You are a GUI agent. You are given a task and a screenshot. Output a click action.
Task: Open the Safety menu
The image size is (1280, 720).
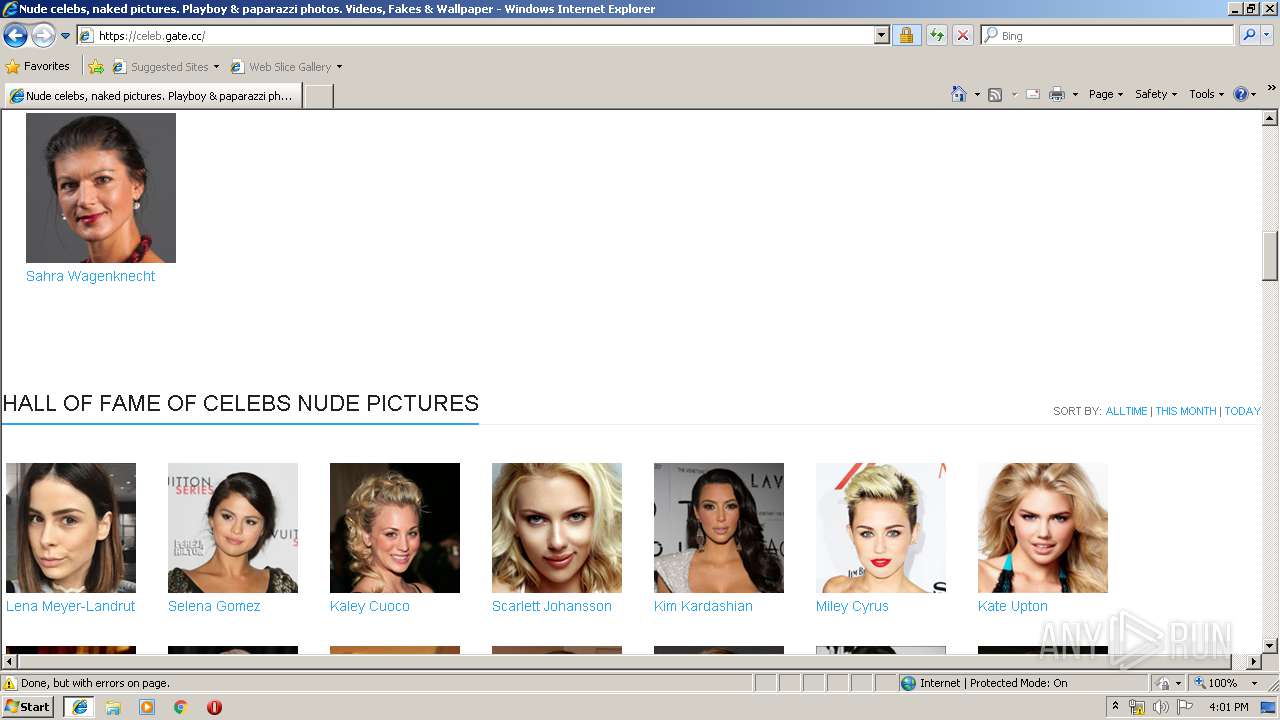pos(1155,94)
